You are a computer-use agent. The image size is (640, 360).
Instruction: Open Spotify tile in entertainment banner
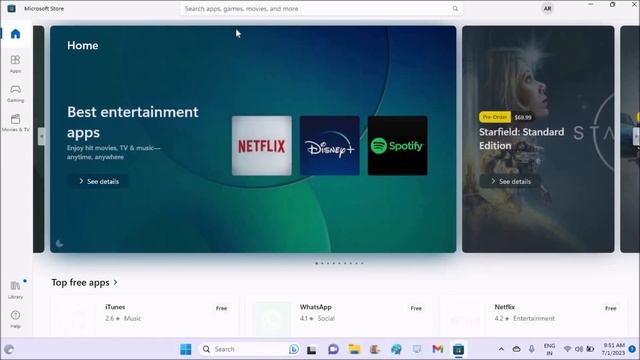398,146
